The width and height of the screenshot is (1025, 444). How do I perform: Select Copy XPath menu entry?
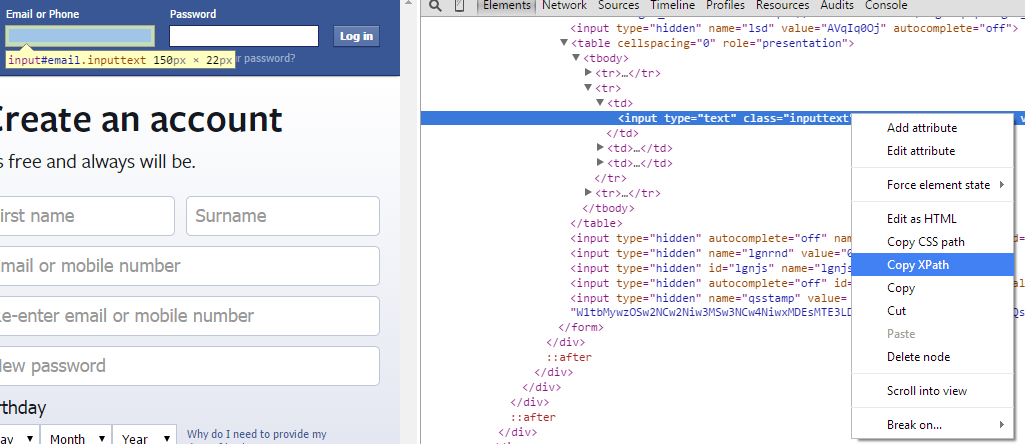933,265
